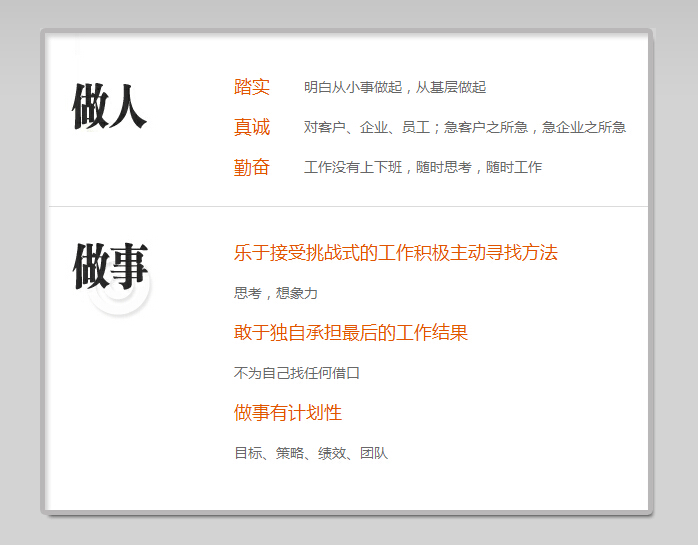Click the orange heading 做事有计划性

pos(288,413)
